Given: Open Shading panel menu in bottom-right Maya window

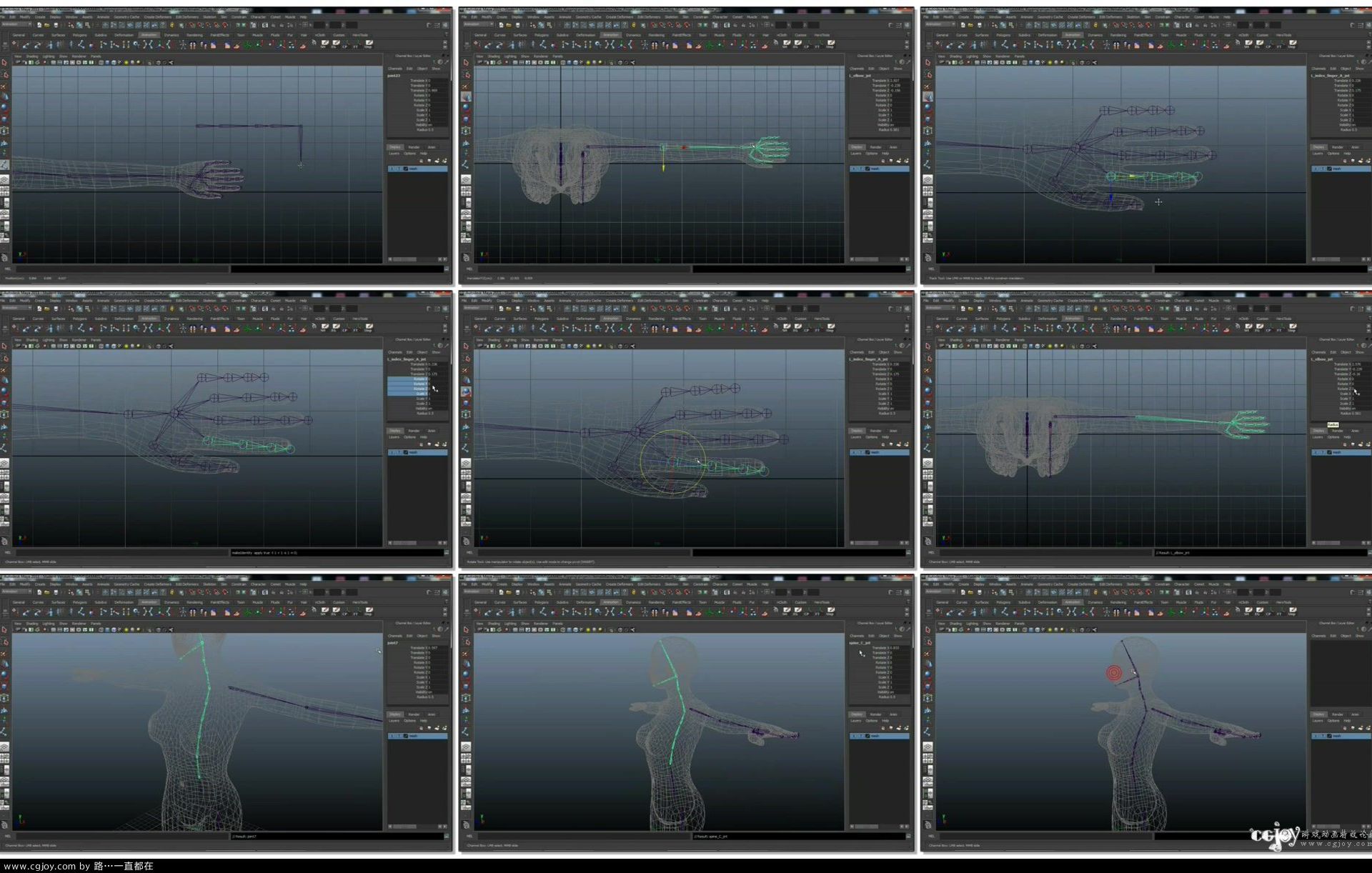Looking at the screenshot, I should tap(955, 624).
